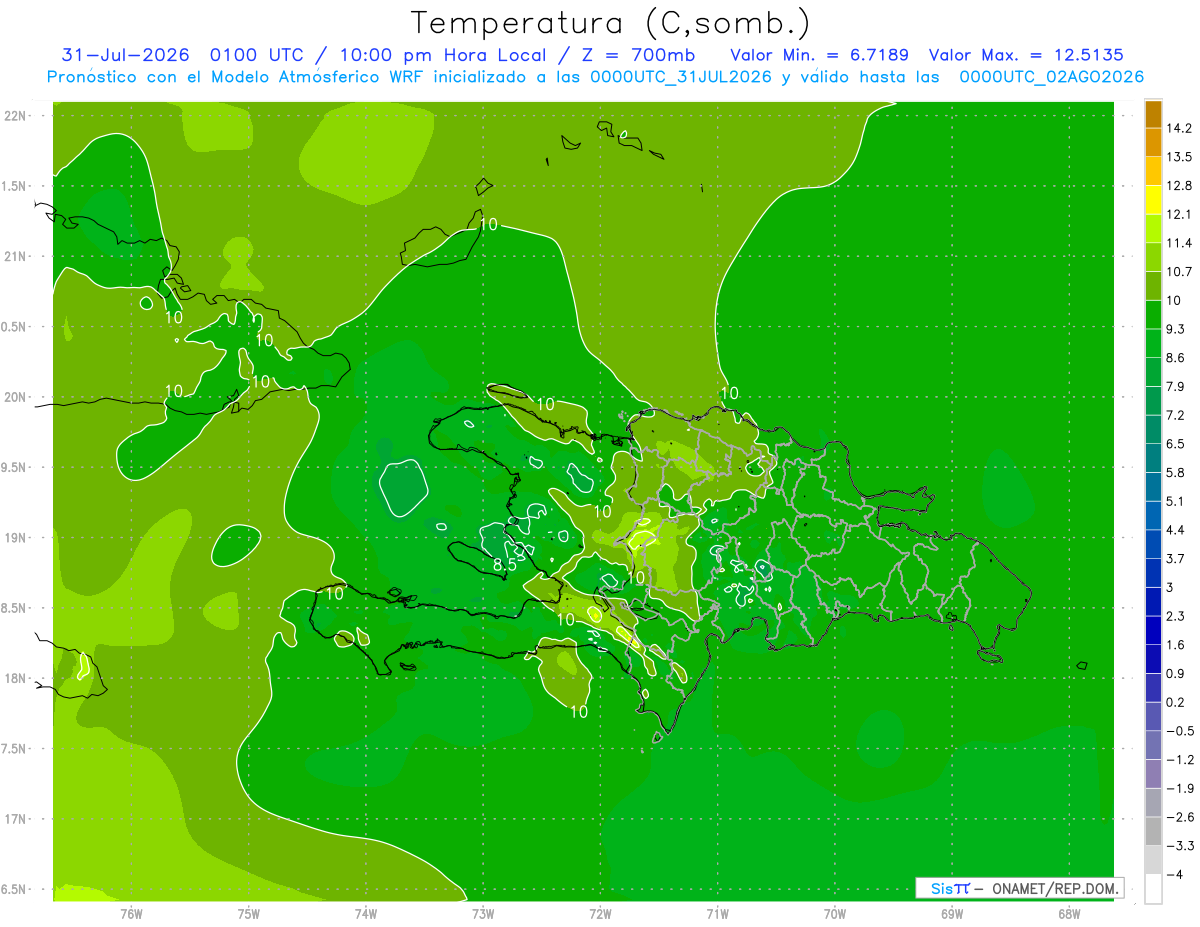Click the colorbar value '-3.3'

(x=1179, y=845)
